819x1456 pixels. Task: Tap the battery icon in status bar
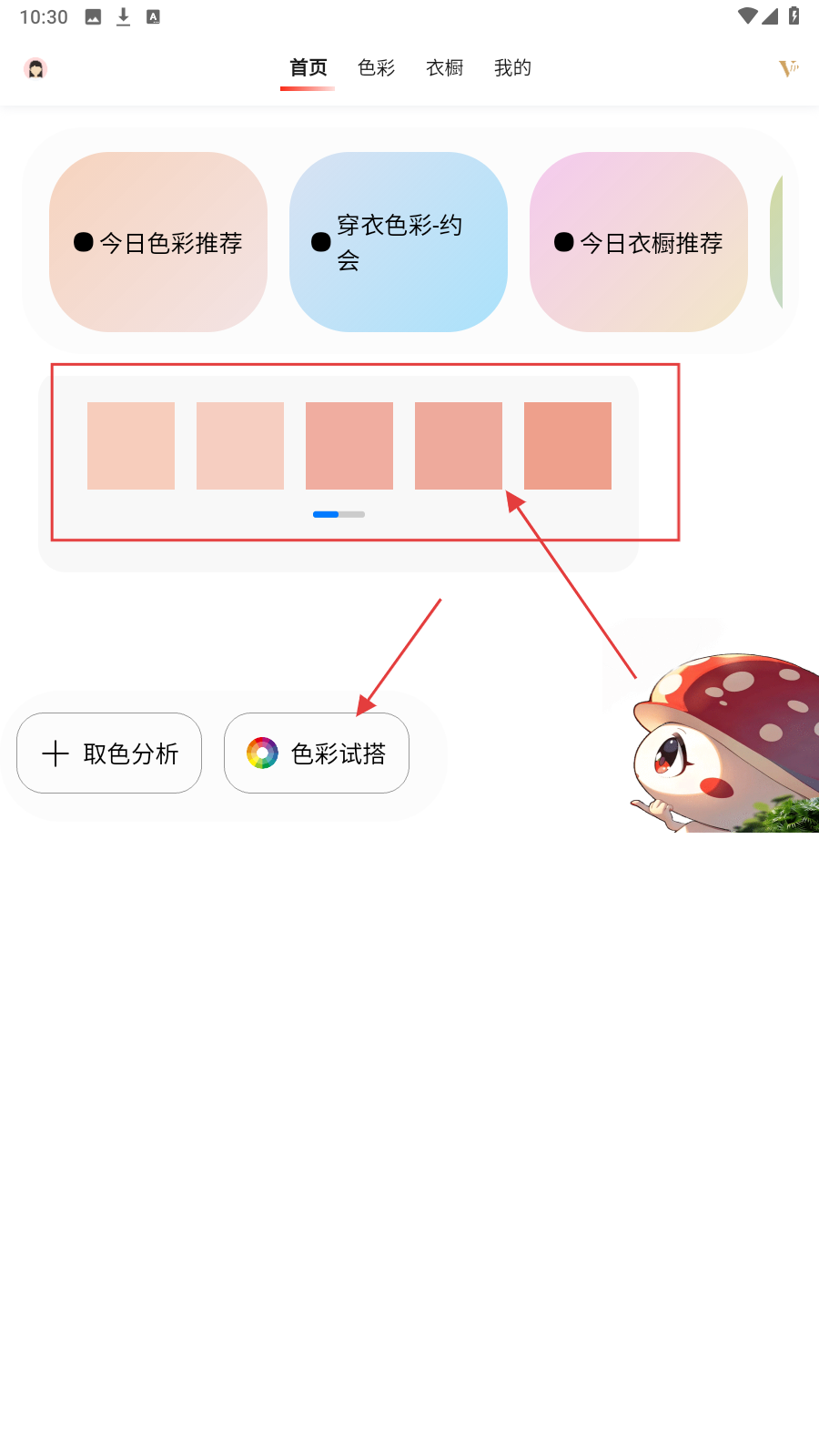coord(794,15)
